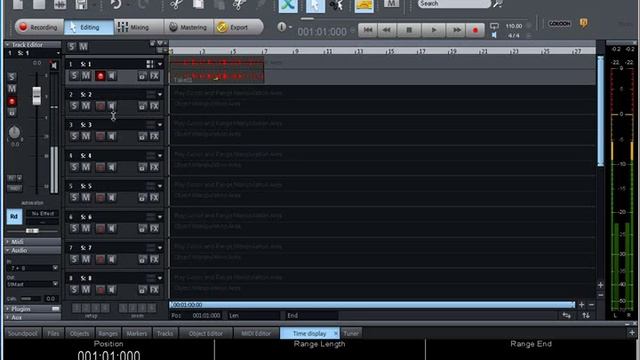Zoom in horizontally with the plus icon
Image resolution: width=640 pixels, height=360 pixels.
click(x=582, y=305)
